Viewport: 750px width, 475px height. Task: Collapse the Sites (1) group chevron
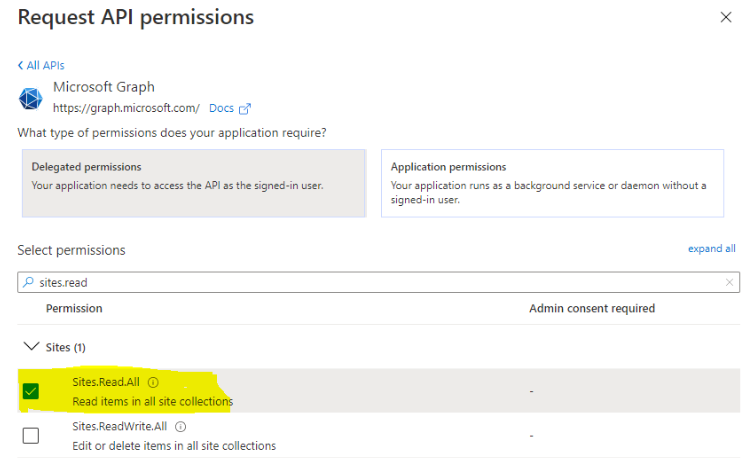pos(31,346)
